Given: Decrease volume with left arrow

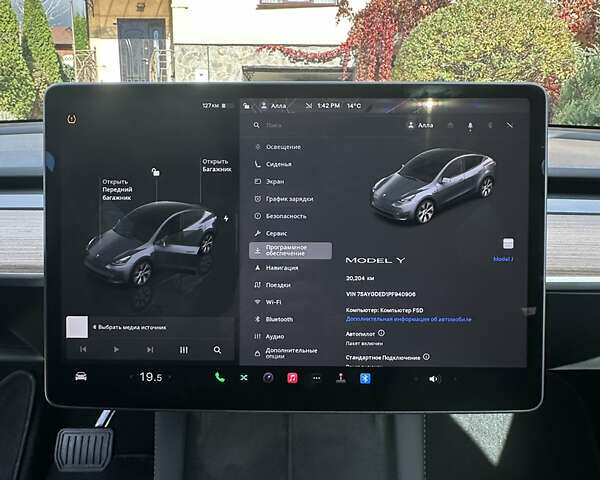Looking at the screenshot, I should tap(416, 379).
